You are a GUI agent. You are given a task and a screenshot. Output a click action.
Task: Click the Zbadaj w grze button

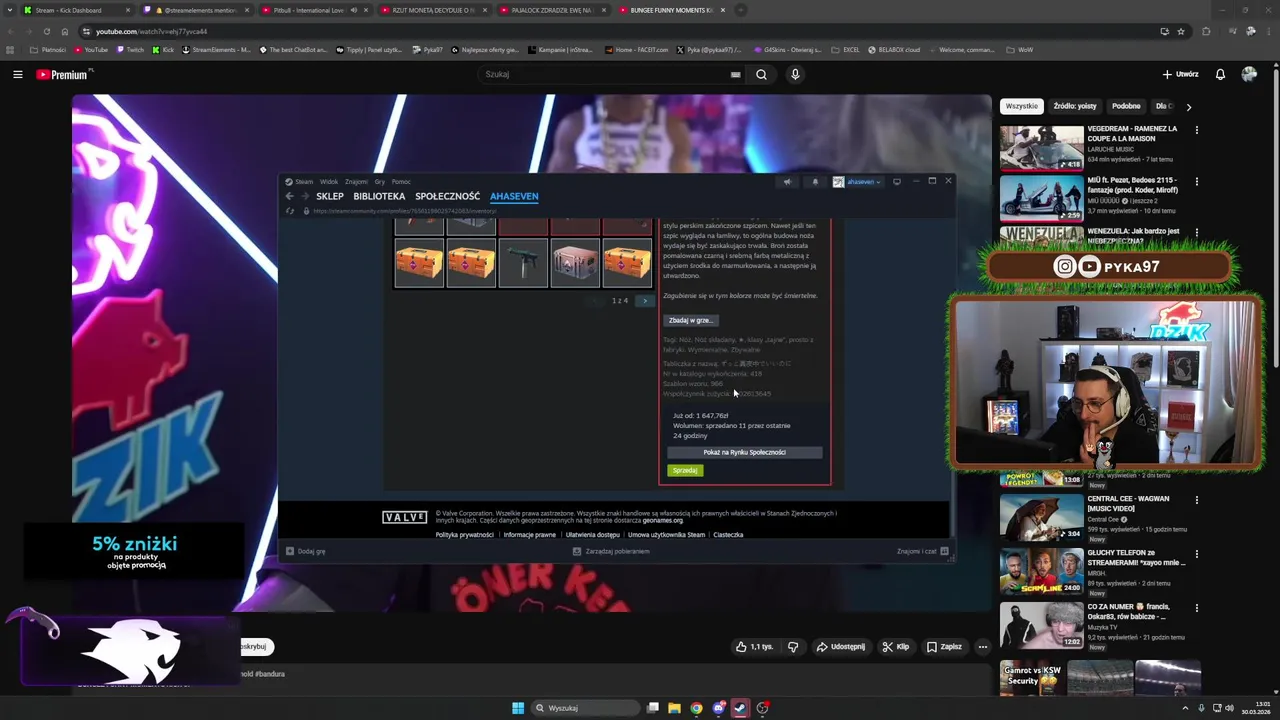691,320
